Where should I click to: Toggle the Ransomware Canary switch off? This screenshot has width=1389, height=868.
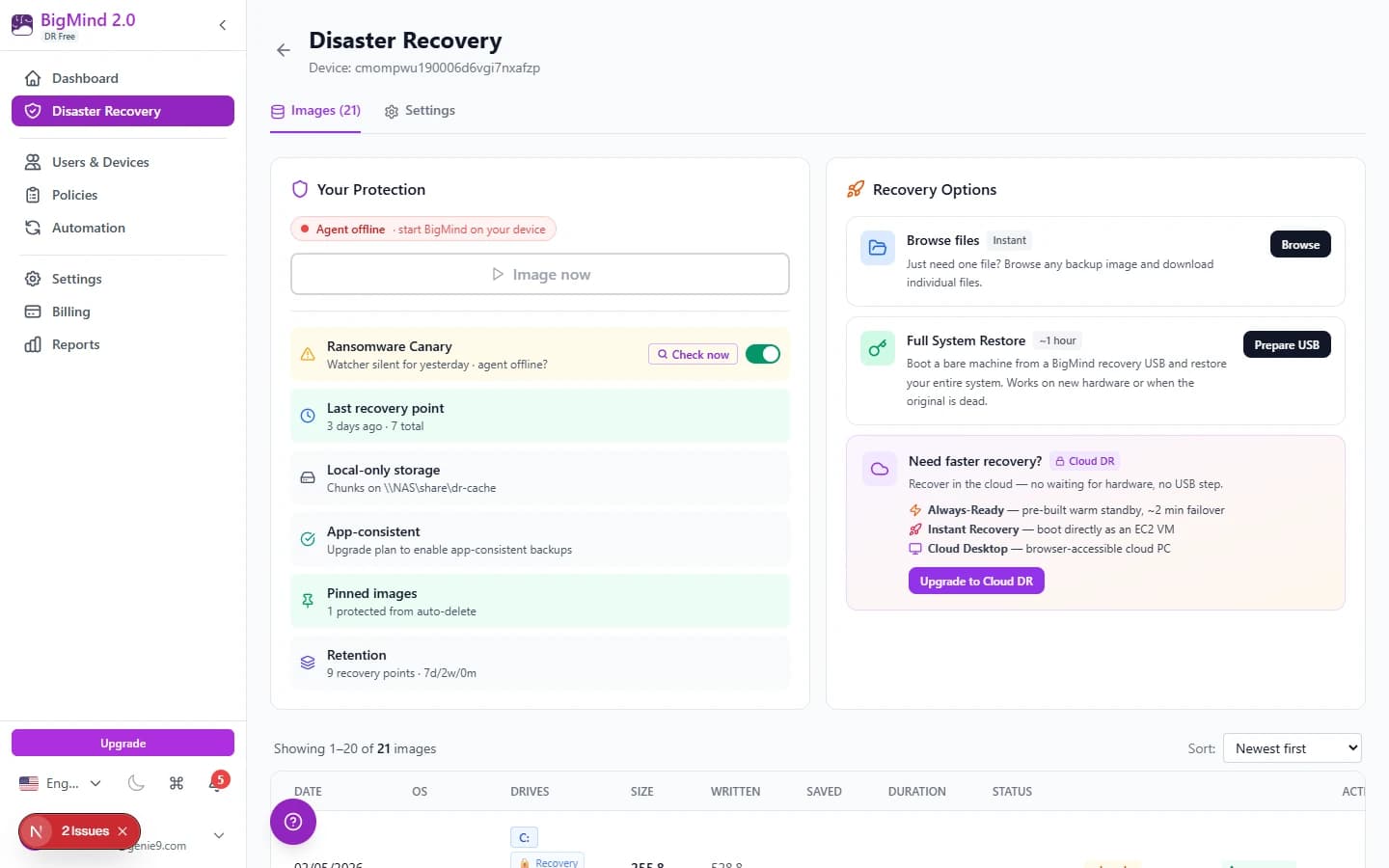point(763,354)
